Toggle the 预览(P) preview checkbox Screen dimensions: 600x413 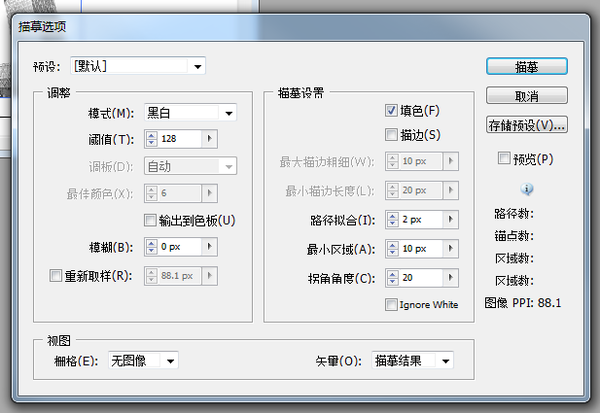click(x=504, y=158)
